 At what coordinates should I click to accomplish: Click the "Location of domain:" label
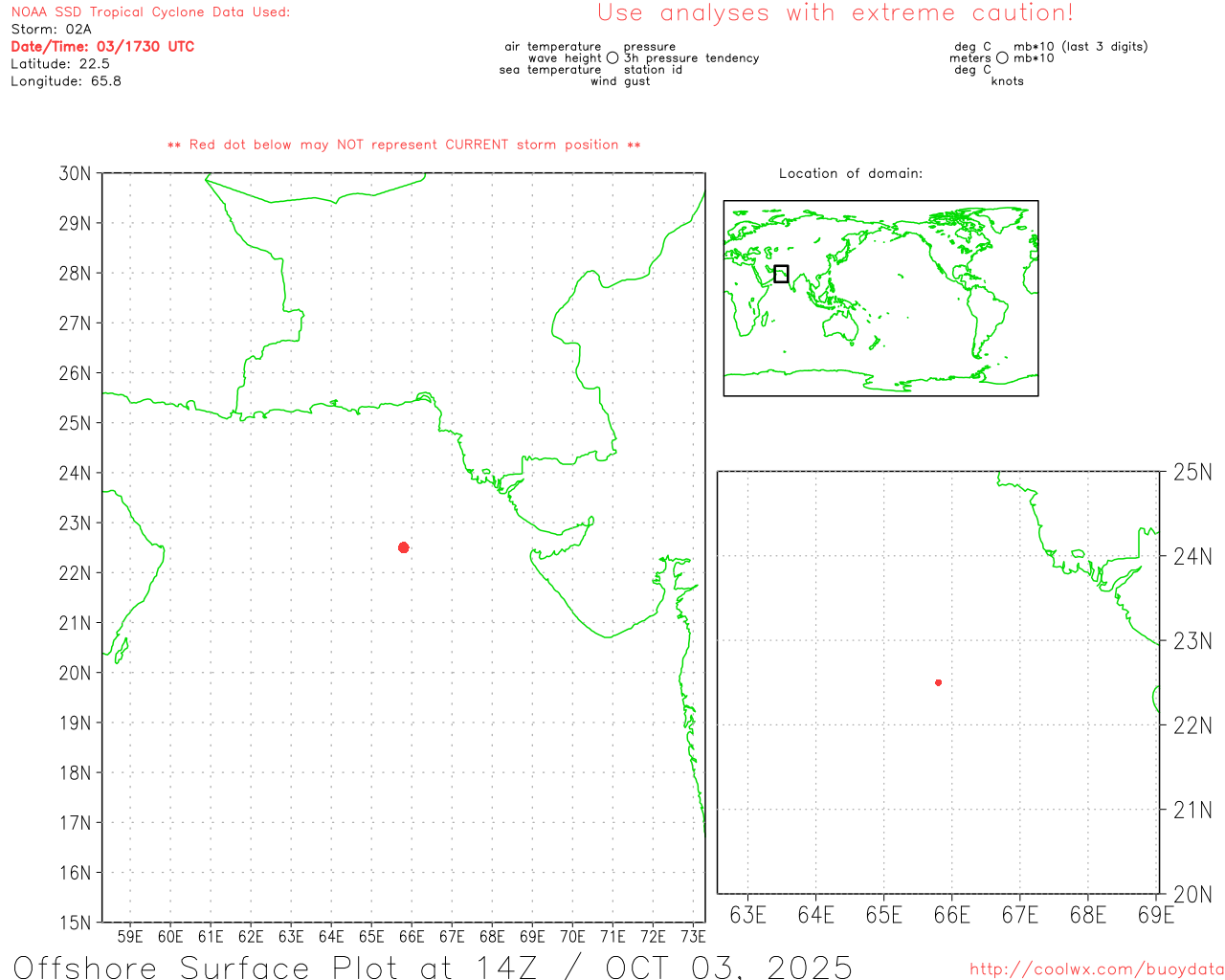click(x=851, y=173)
